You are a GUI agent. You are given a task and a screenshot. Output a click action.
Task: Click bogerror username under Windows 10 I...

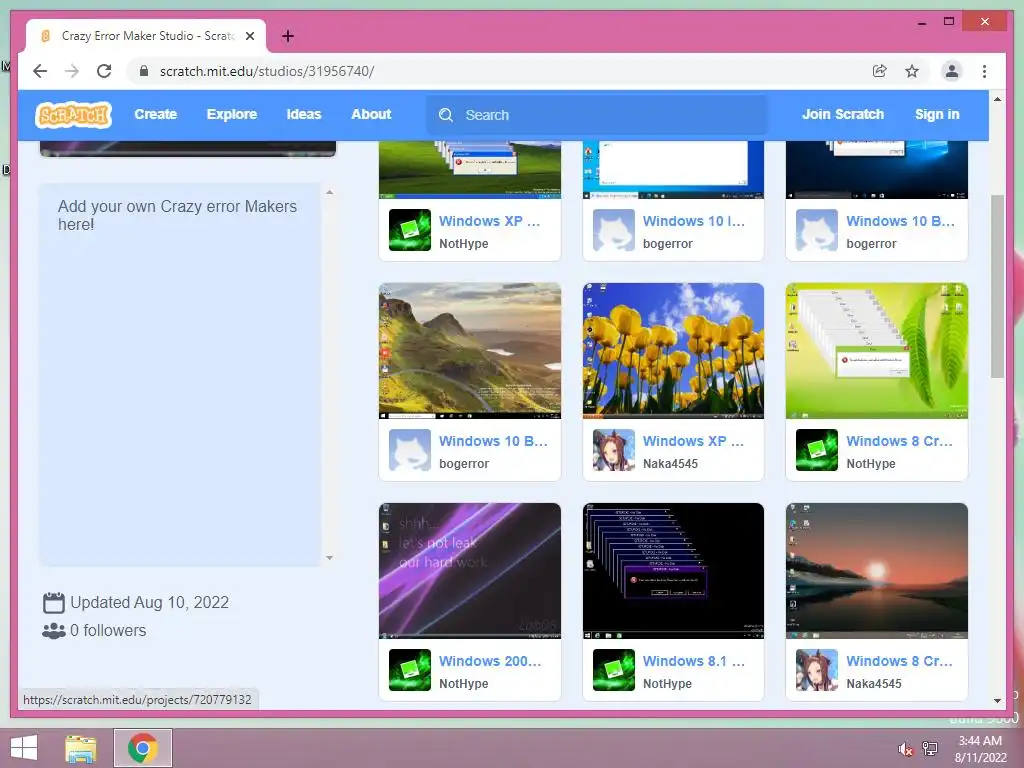(667, 244)
